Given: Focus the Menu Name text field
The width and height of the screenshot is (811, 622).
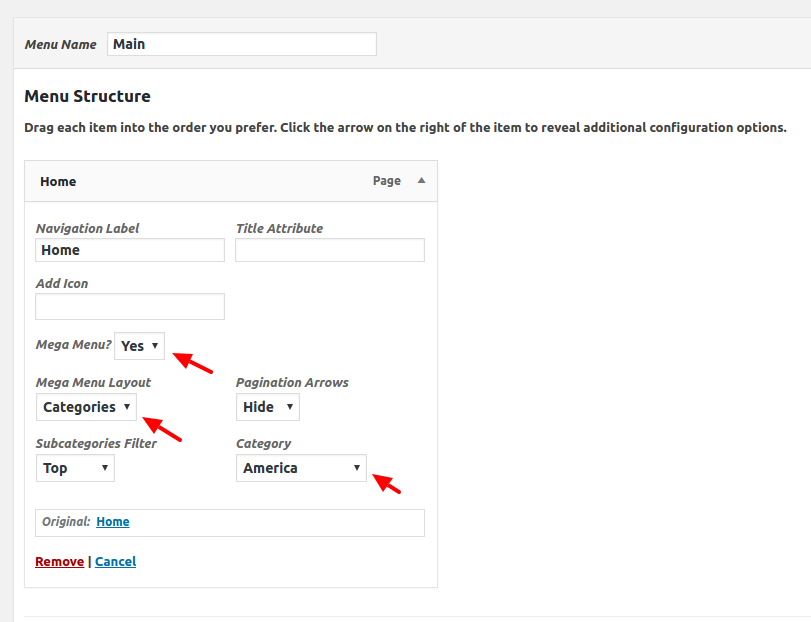Looking at the screenshot, I should pos(241,44).
